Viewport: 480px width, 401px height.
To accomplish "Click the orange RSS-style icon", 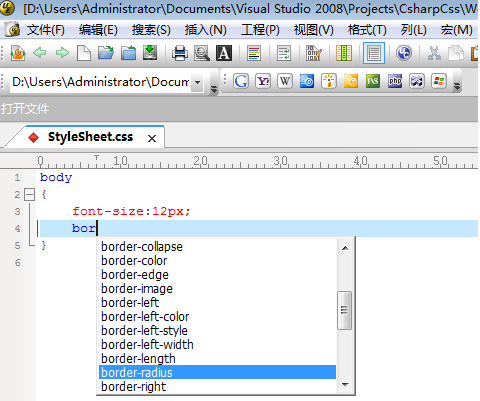I will [x=351, y=81].
